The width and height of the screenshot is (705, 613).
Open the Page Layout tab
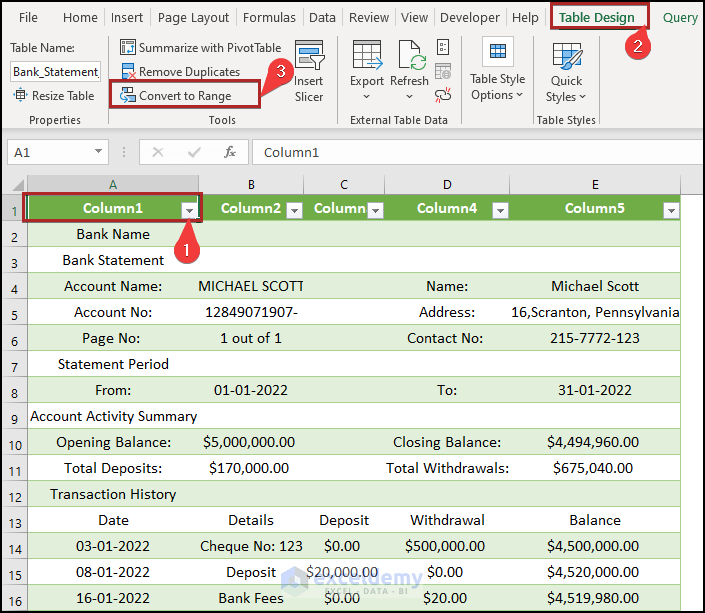pyautogui.click(x=193, y=17)
